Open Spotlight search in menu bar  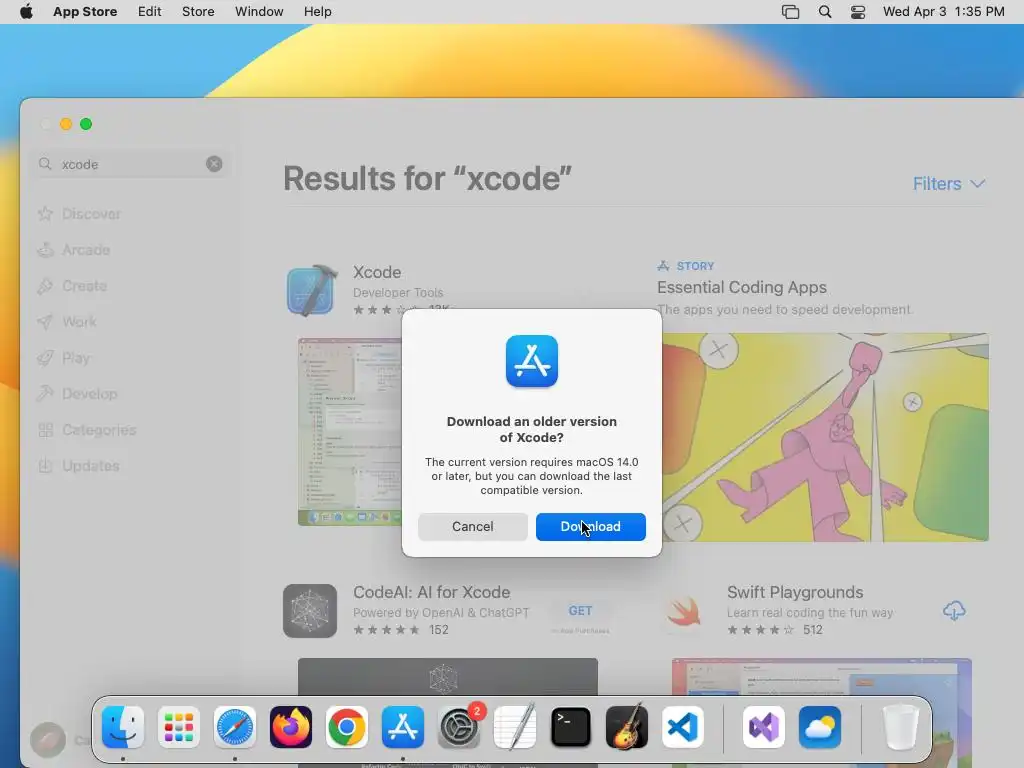(x=825, y=12)
